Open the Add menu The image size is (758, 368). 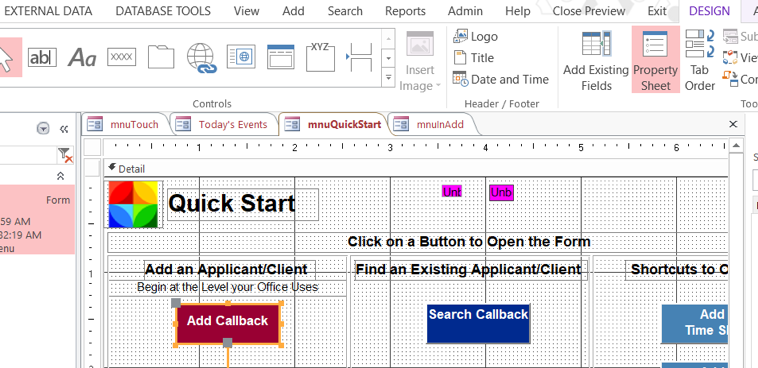(293, 11)
